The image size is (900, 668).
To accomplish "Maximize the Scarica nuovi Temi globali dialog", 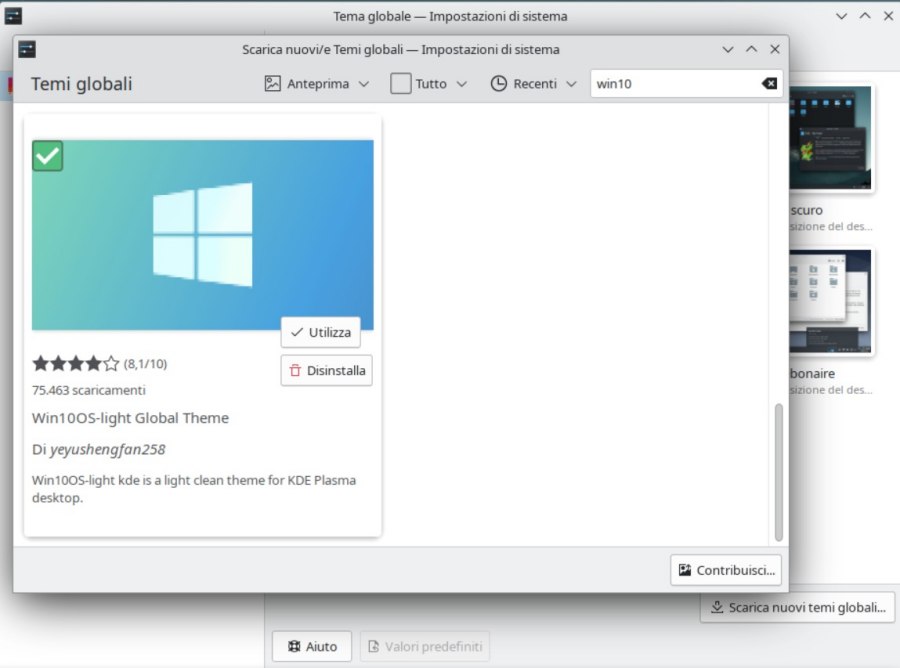I will click(x=751, y=49).
